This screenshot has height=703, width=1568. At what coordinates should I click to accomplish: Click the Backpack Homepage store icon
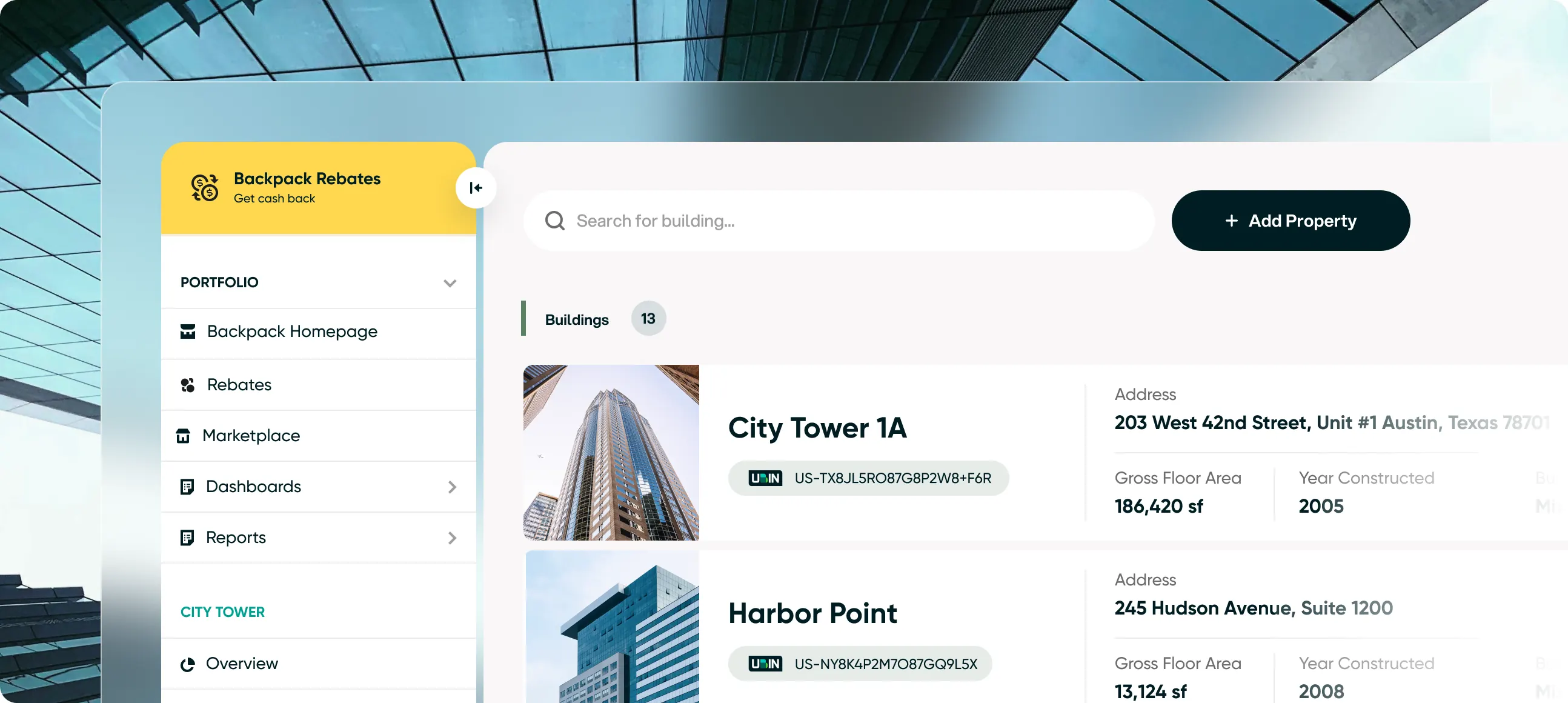[x=187, y=331]
